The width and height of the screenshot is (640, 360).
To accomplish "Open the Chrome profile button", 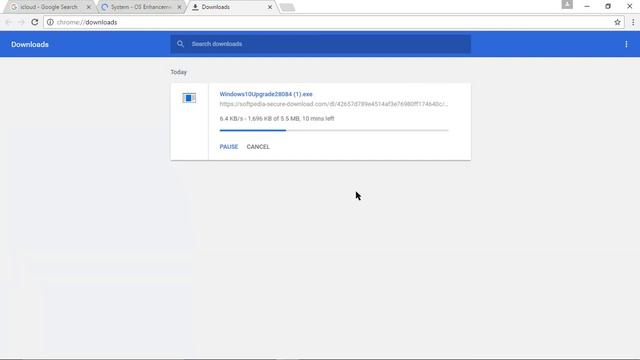I will coord(567,4).
